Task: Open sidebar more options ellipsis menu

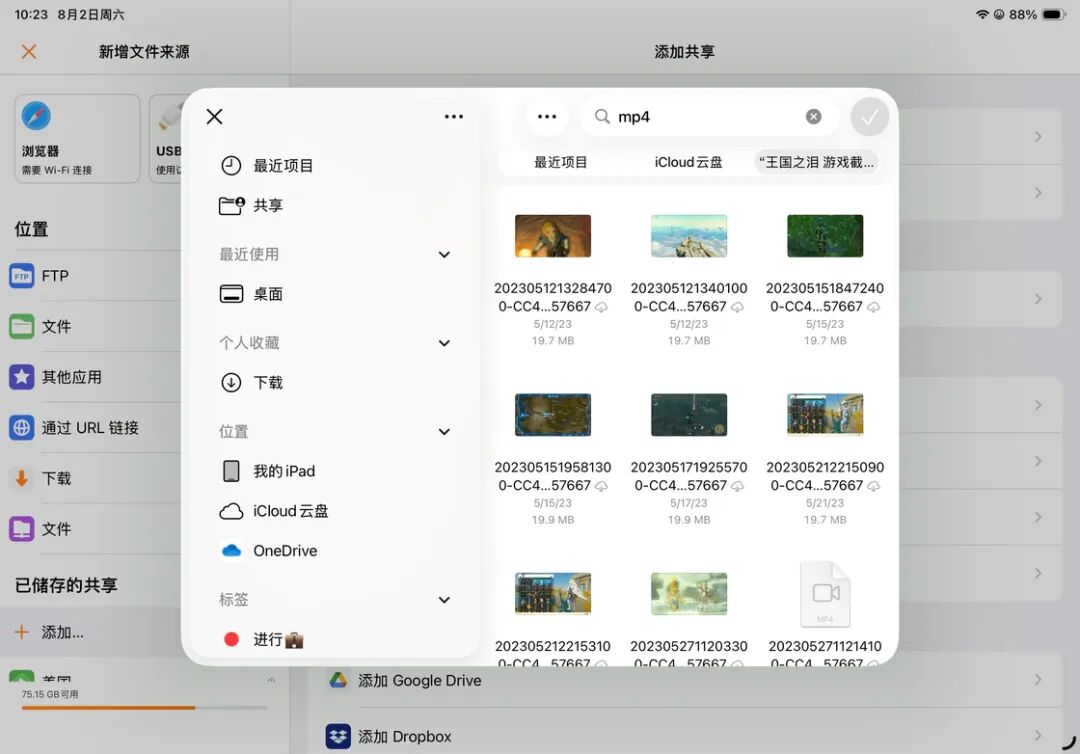Action: (x=453, y=116)
